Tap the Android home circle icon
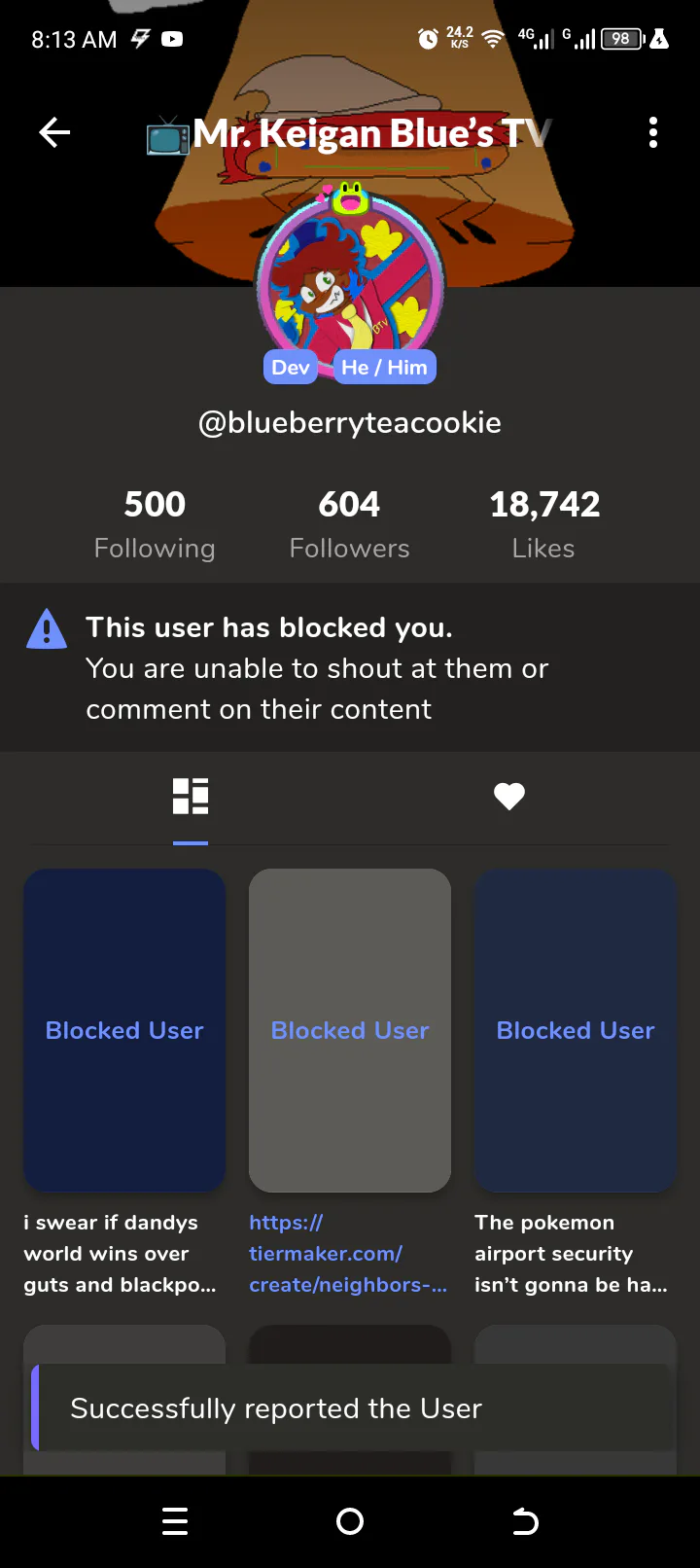Image resolution: width=700 pixels, height=1568 pixels. [x=350, y=1521]
